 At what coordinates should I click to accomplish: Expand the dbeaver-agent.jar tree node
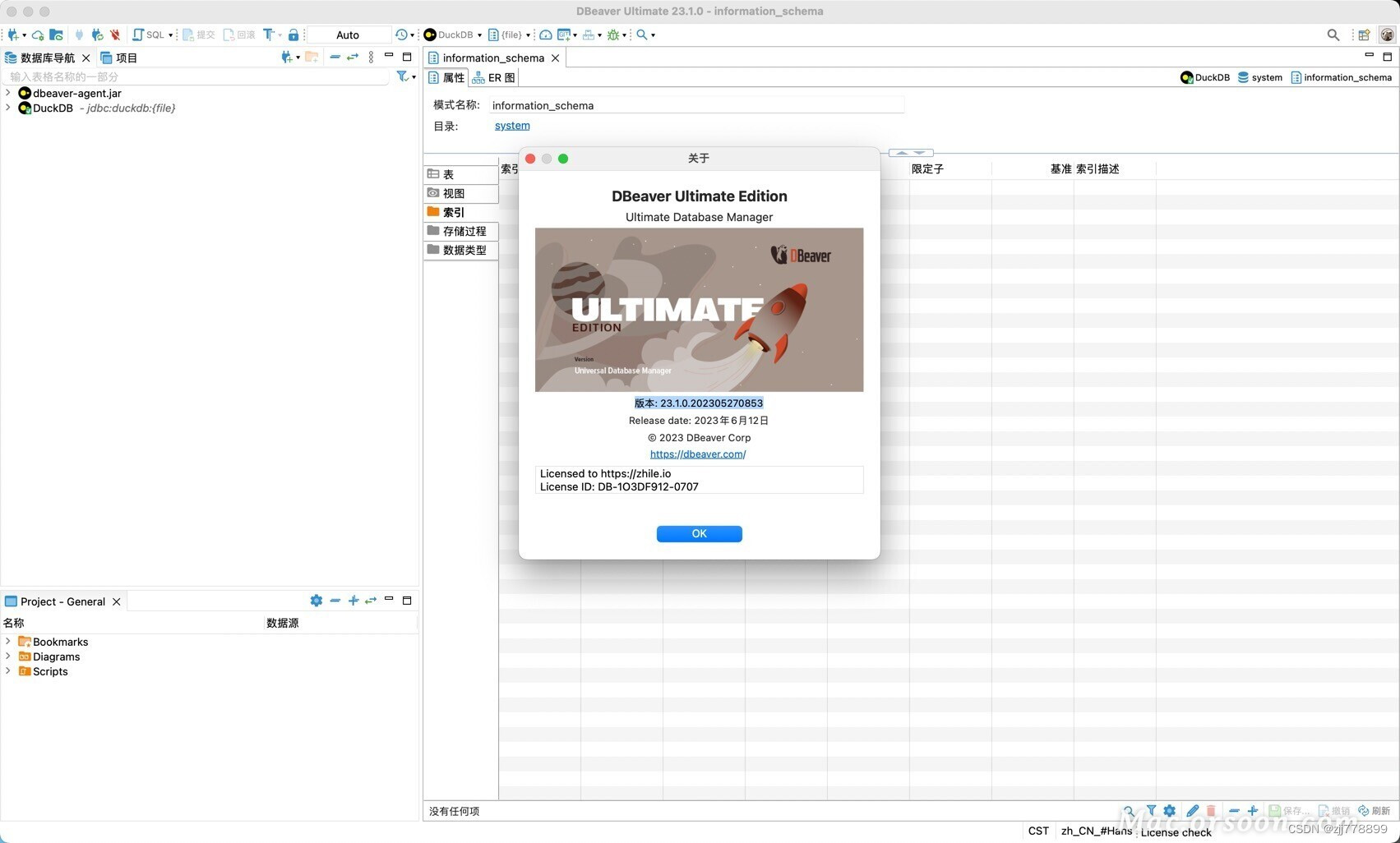coord(8,93)
